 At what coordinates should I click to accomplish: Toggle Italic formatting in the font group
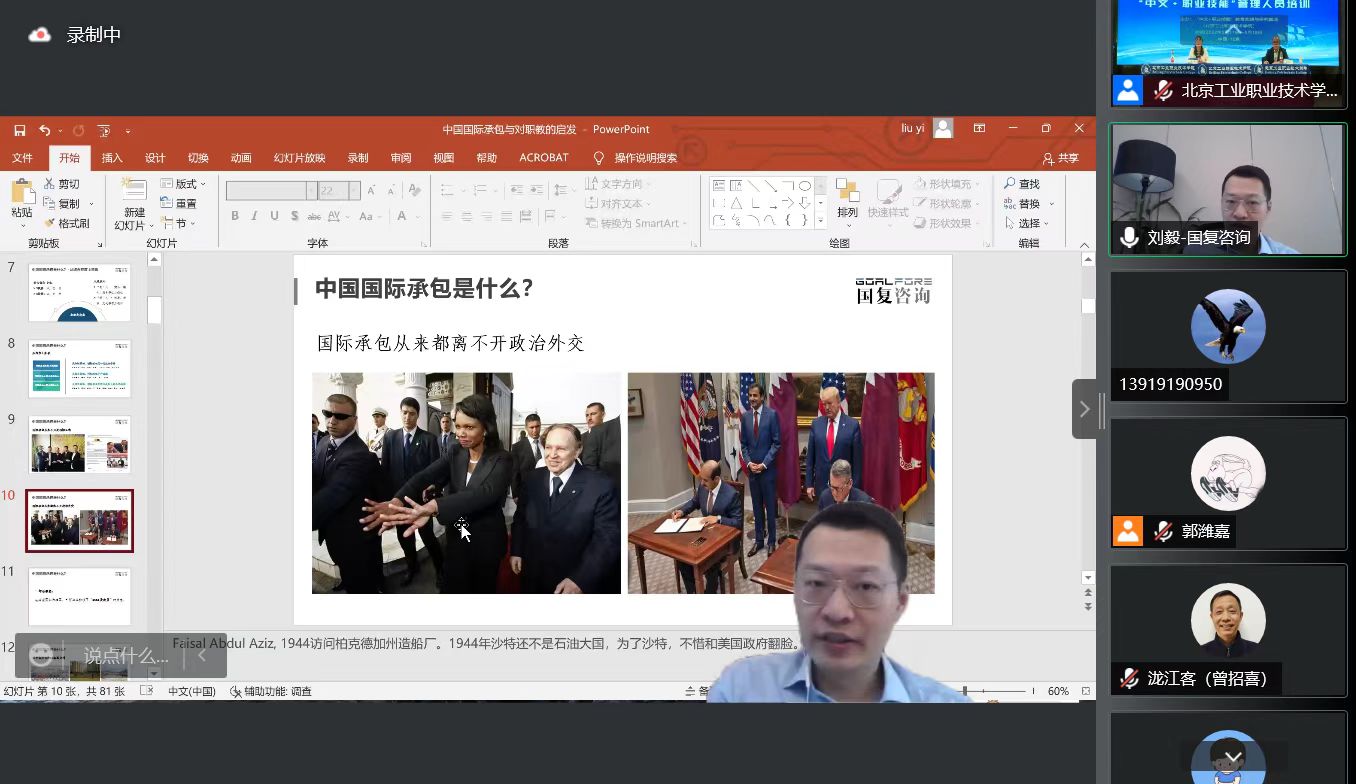click(255, 216)
